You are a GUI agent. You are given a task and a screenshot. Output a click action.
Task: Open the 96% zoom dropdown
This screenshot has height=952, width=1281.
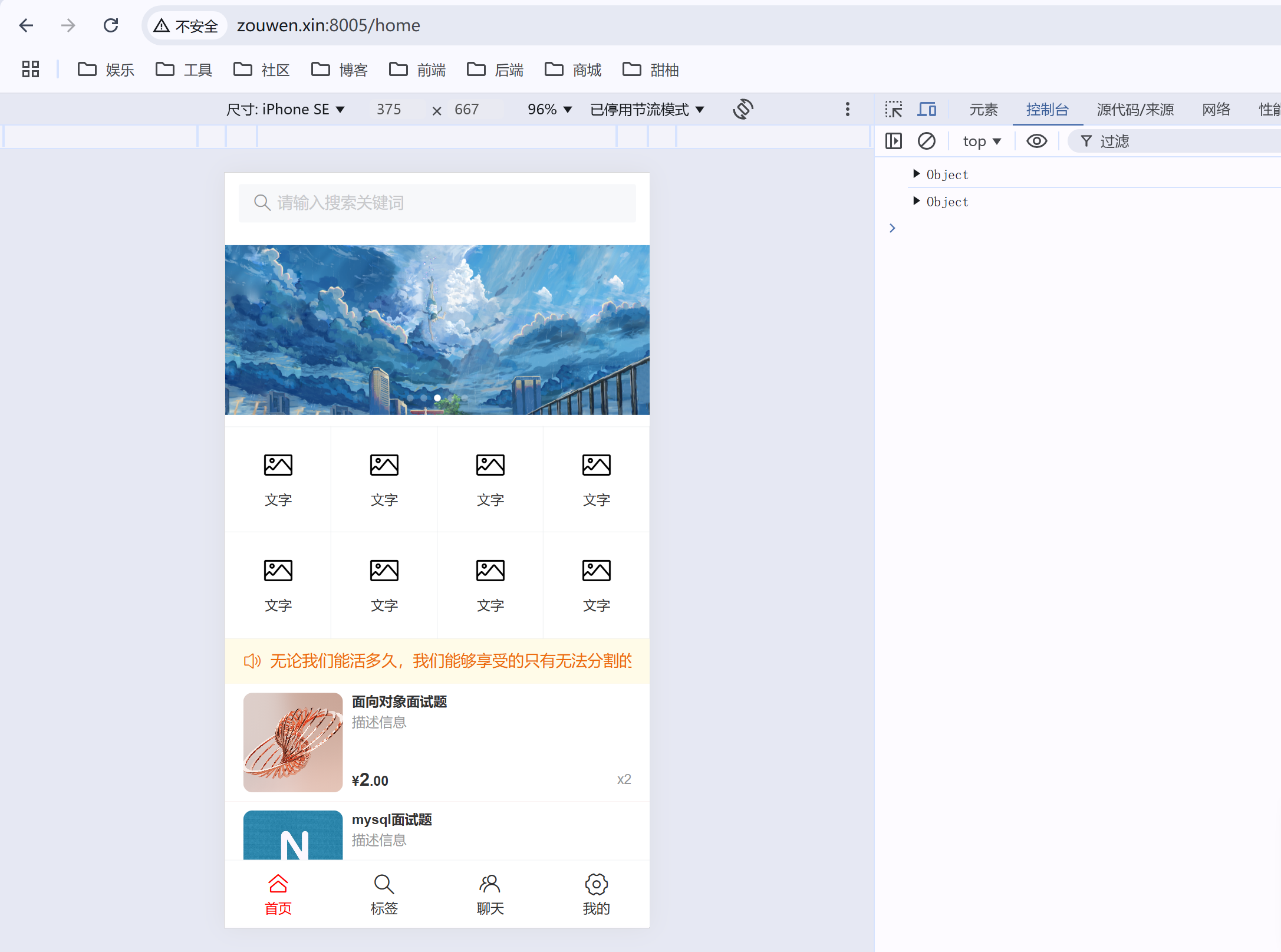549,110
